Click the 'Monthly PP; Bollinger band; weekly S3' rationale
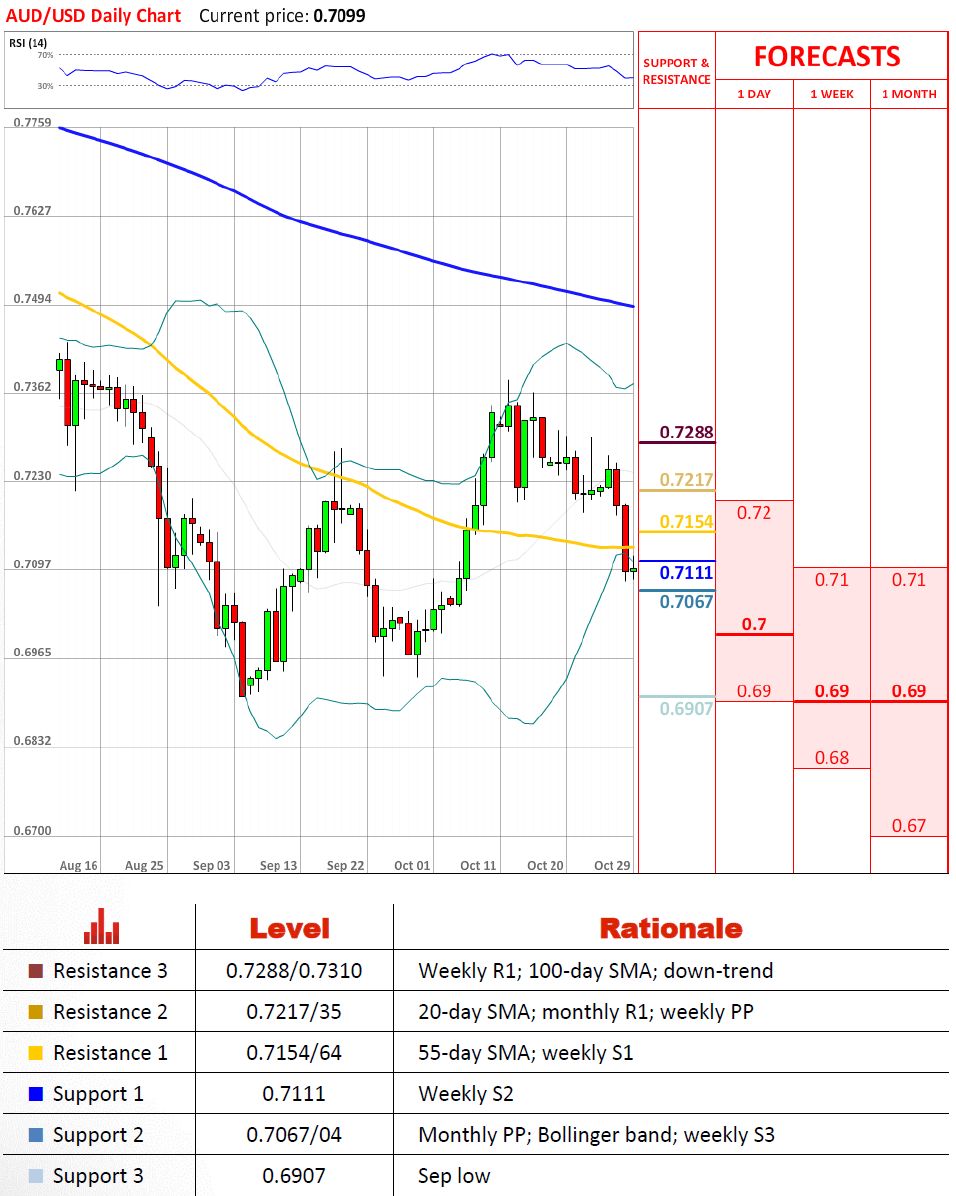Viewport: 956px width, 1196px height. point(597,1136)
